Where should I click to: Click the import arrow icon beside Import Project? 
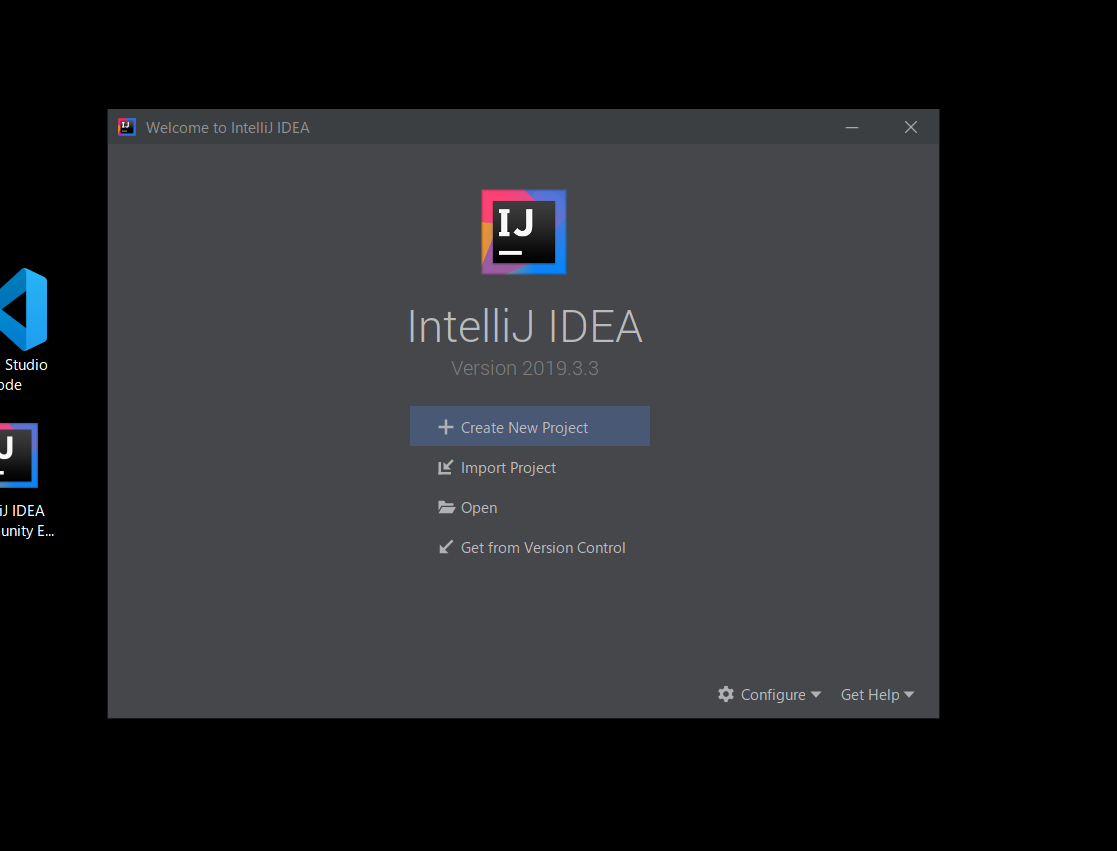(x=446, y=467)
